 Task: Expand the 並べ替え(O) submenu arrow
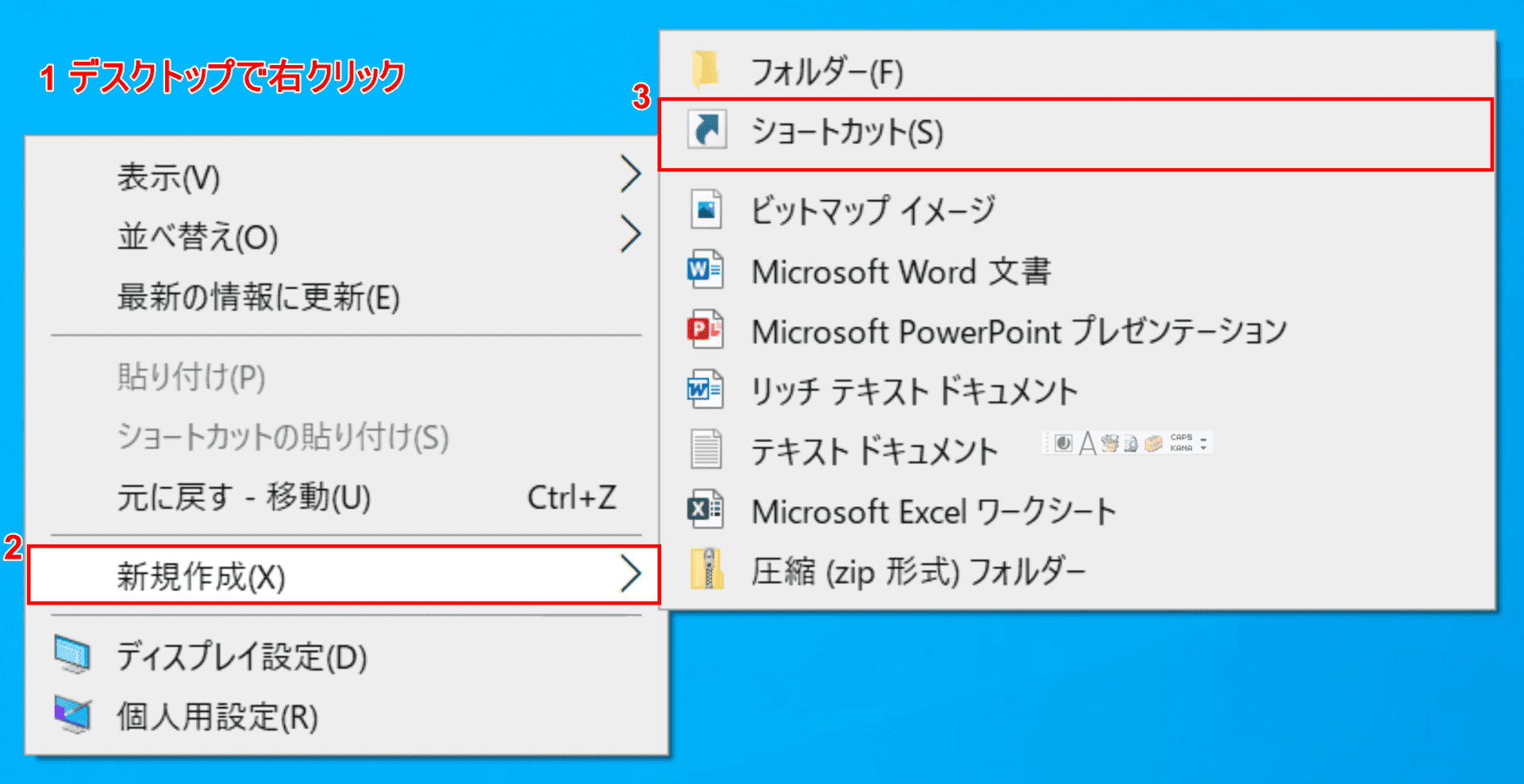[x=630, y=234]
